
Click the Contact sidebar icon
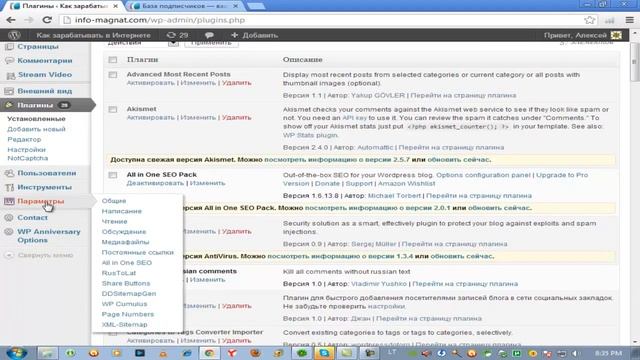(9, 218)
